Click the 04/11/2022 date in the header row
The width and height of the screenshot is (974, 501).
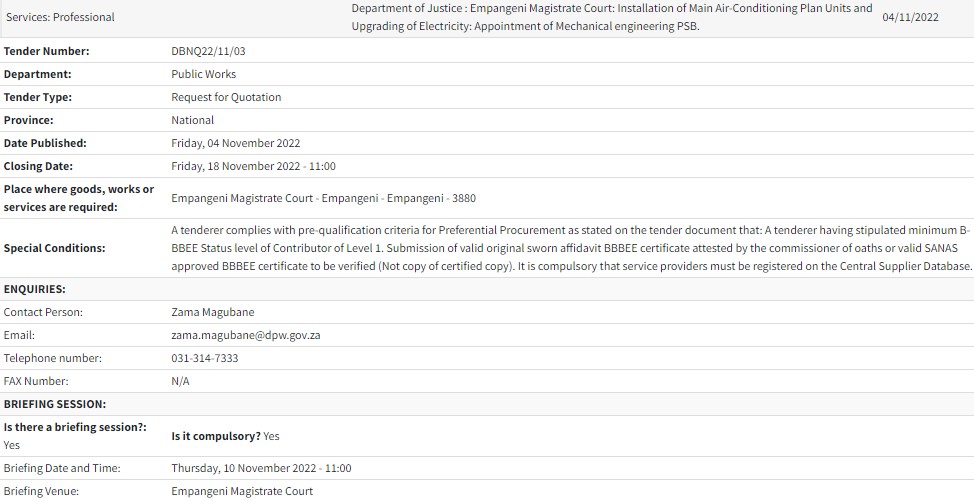tap(910, 17)
